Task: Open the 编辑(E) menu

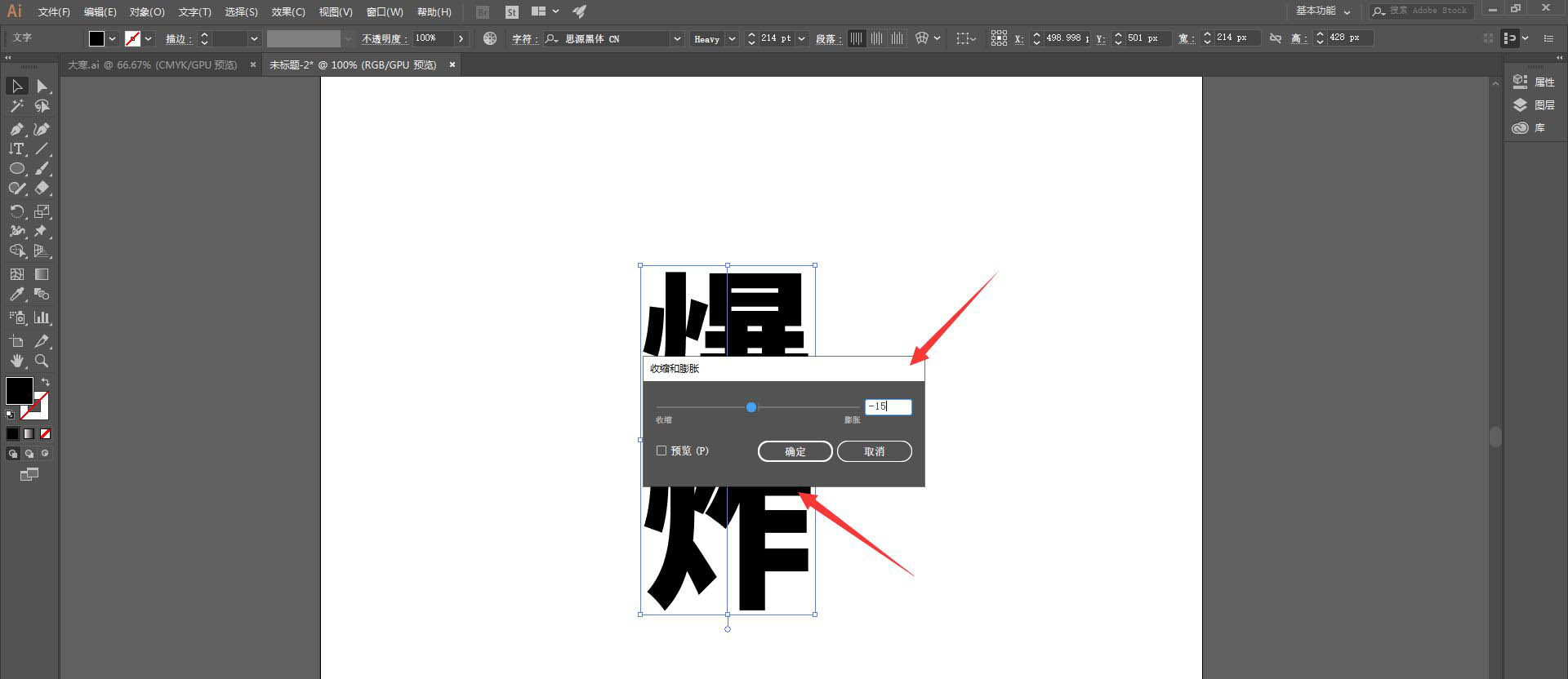Action: tap(100, 12)
